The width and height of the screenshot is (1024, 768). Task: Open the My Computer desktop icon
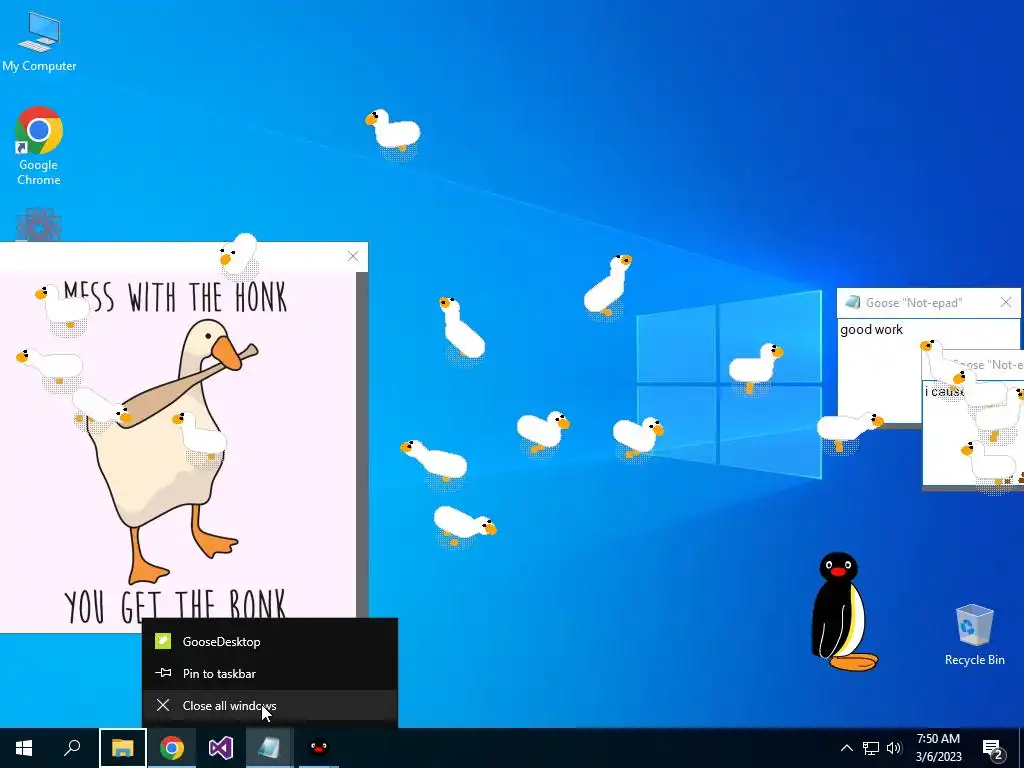pyautogui.click(x=39, y=42)
